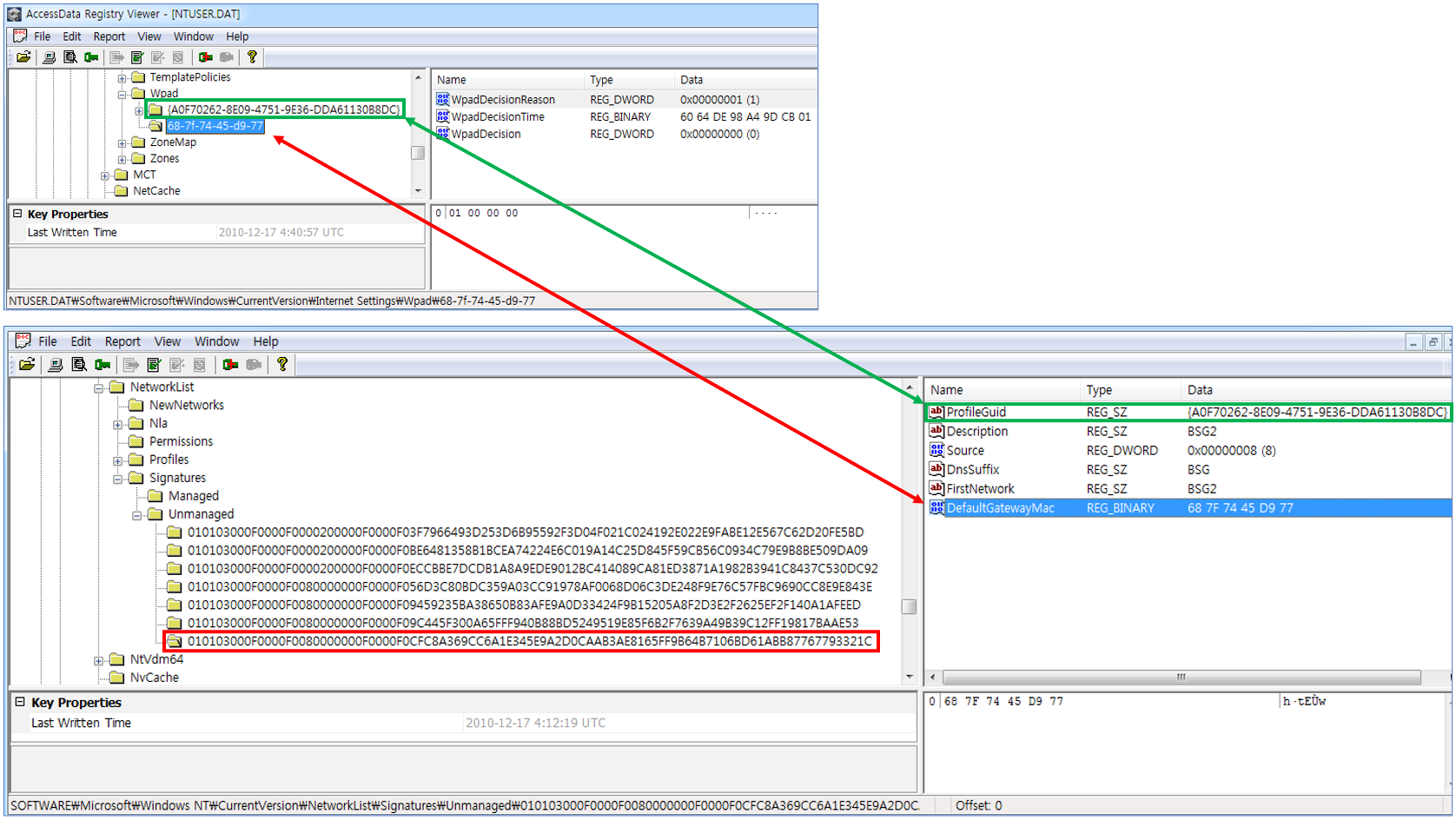Click document icon left of lower File menu

[x=23, y=341]
